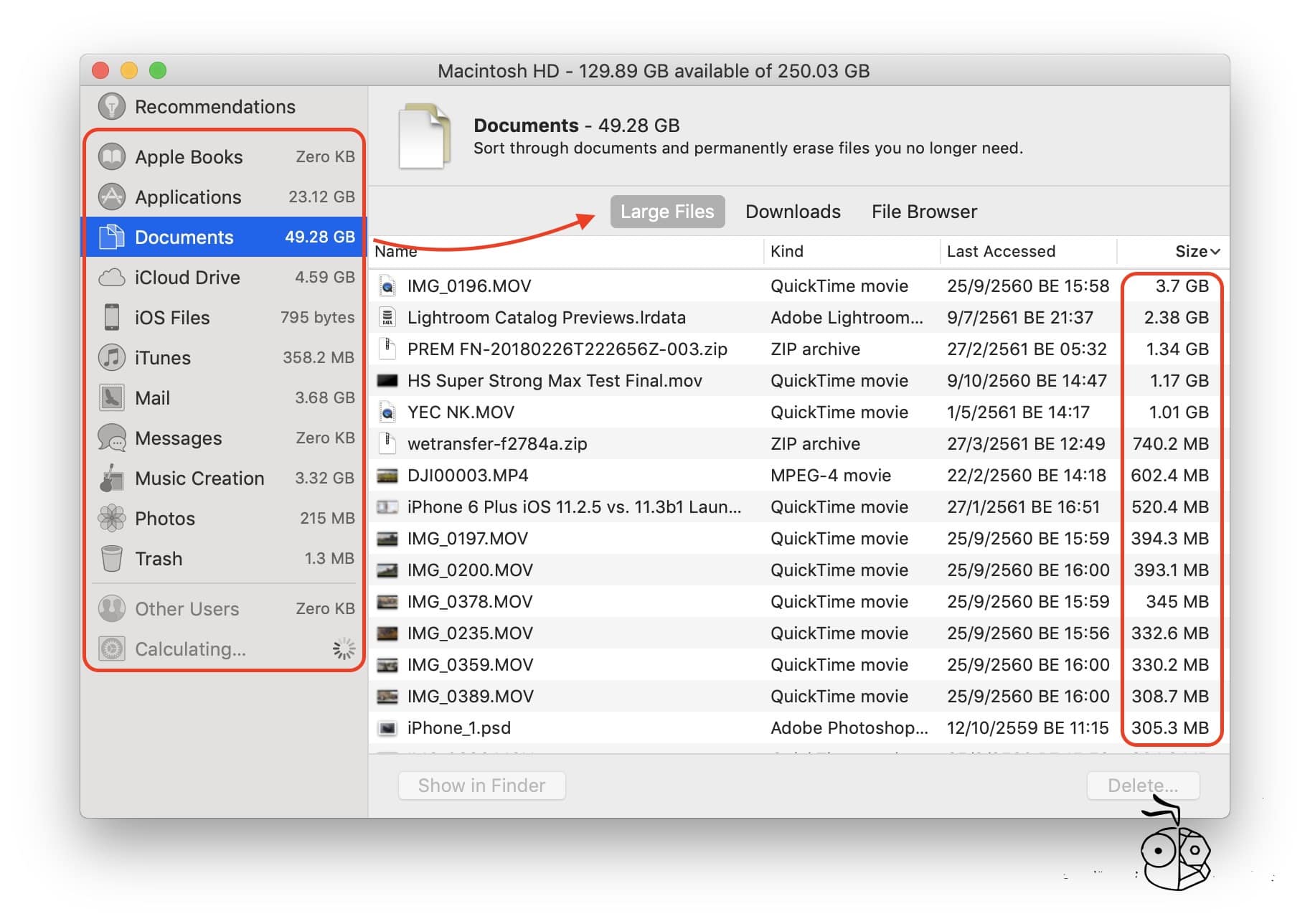Sort files by the Name column

click(394, 251)
